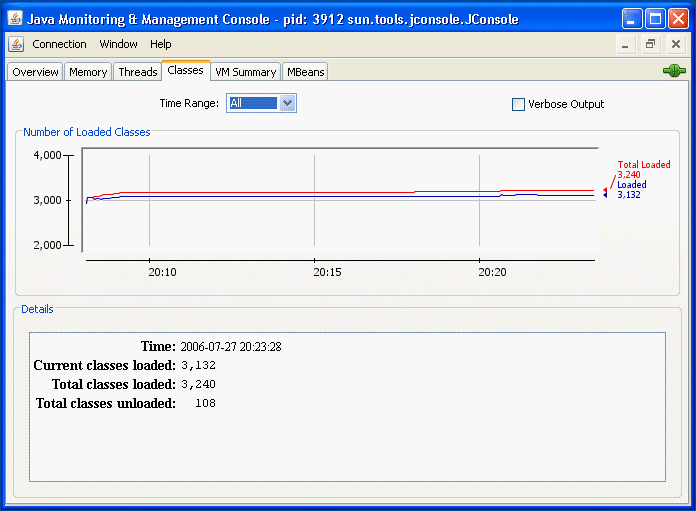
Task: Enable the Verbose Output checkbox
Action: (518, 104)
